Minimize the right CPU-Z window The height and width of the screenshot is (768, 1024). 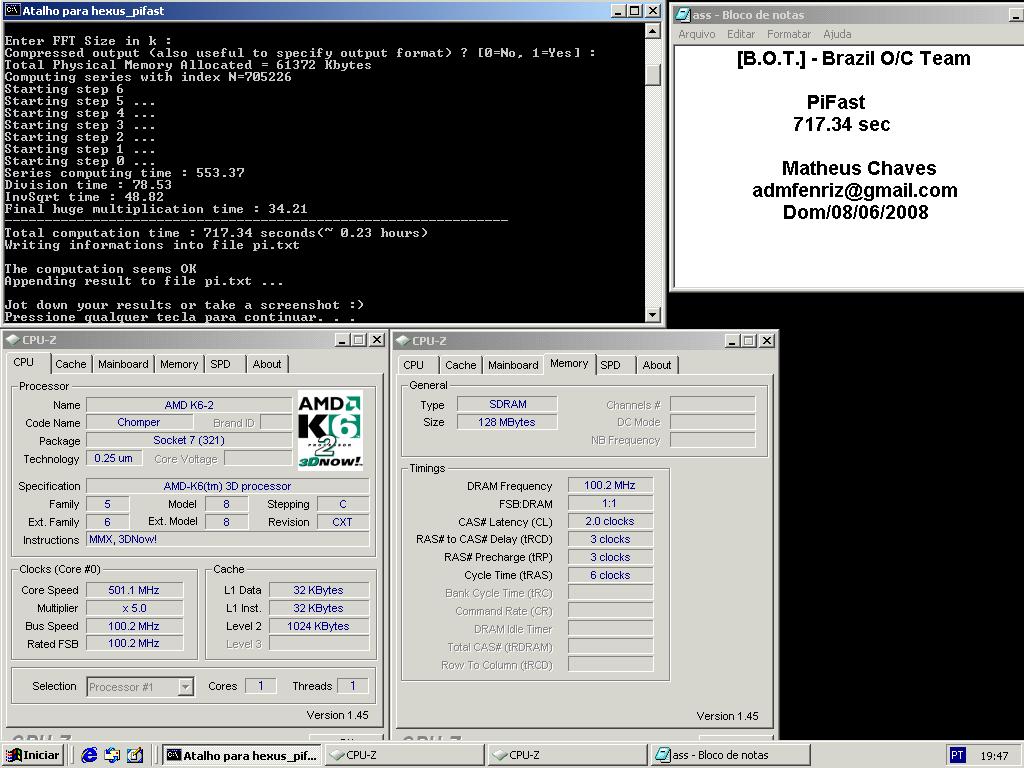(x=732, y=340)
